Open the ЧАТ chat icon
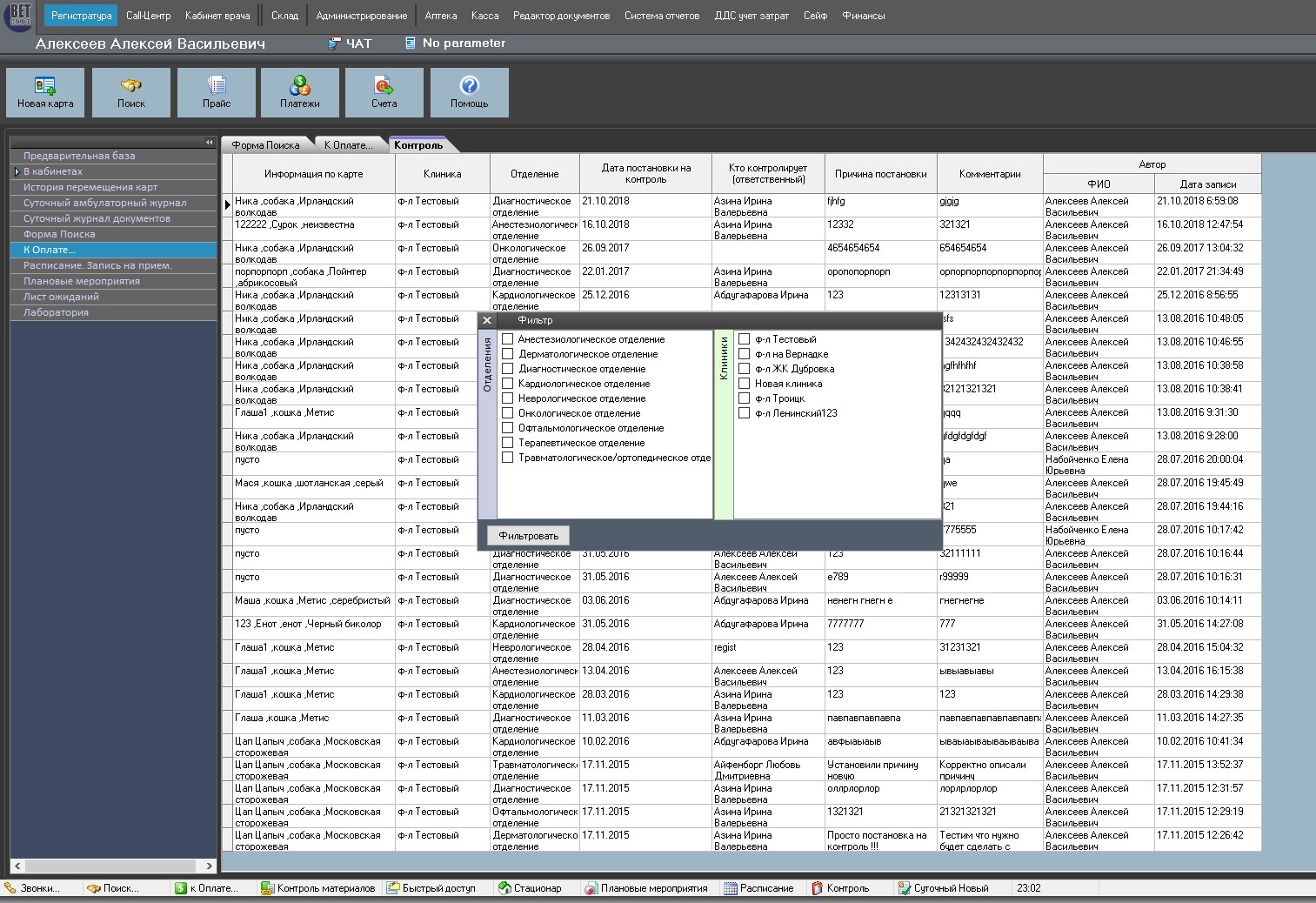The image size is (1316, 903). 335,43
